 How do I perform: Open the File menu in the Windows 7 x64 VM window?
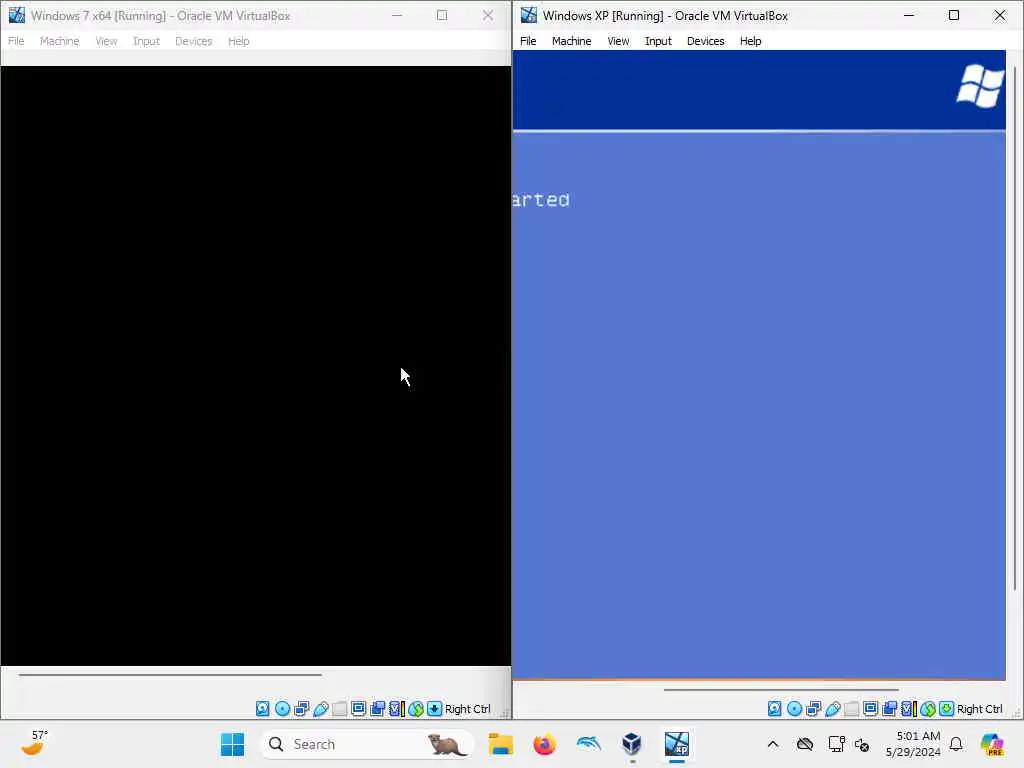[x=16, y=41]
